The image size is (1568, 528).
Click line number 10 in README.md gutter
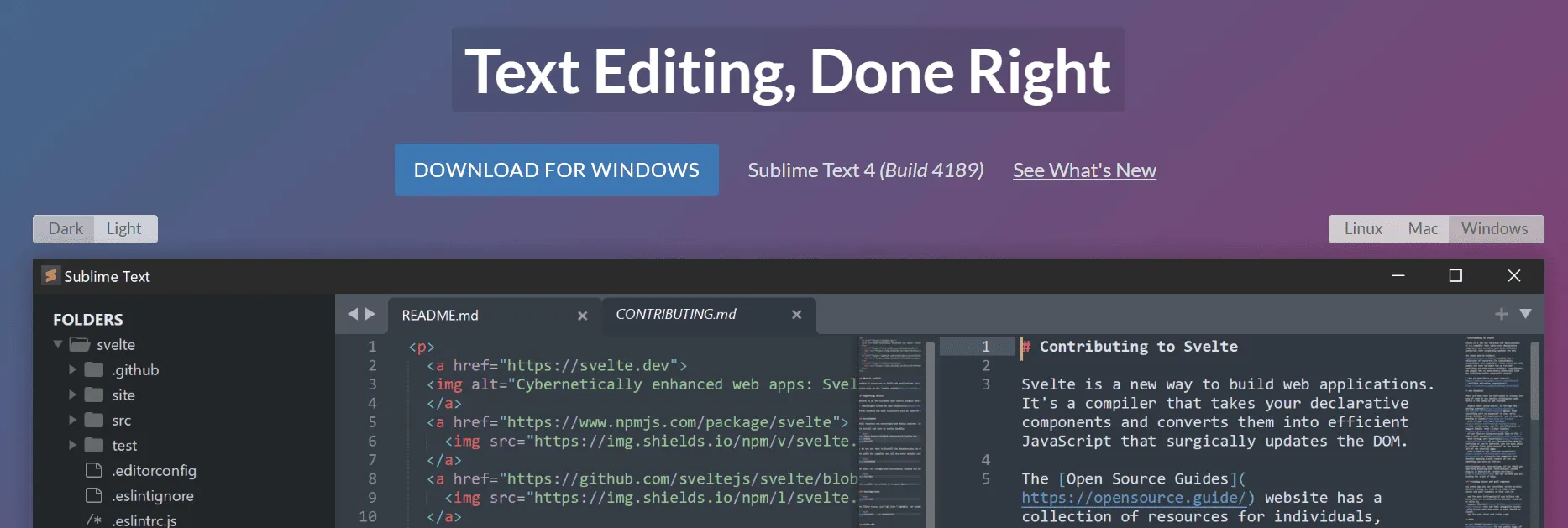(368, 517)
